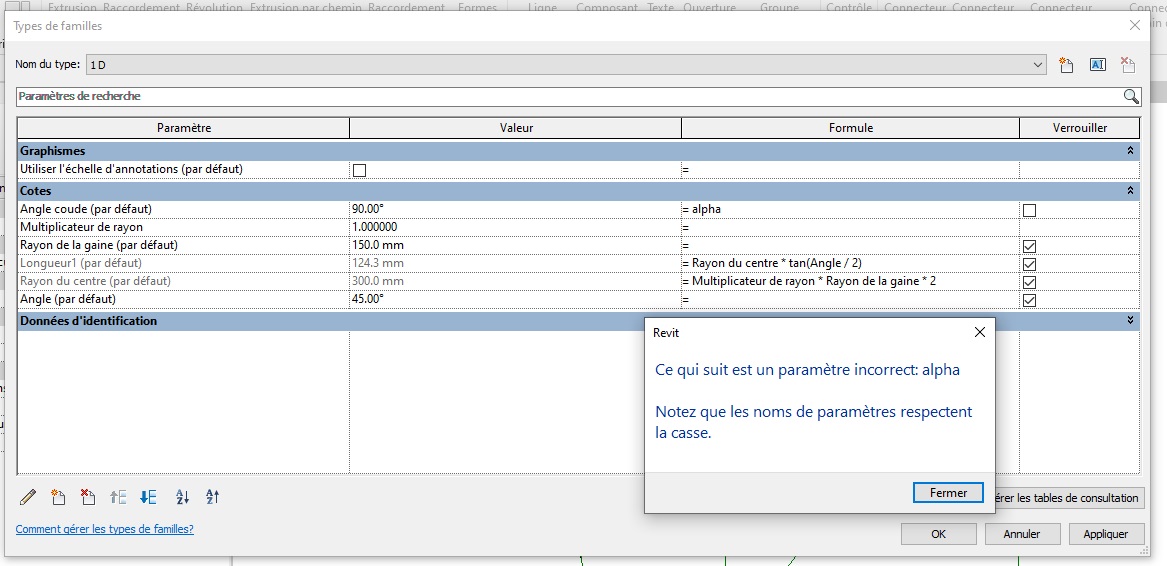The width and height of the screenshot is (1167, 566).
Task: Click the search magnifier icon
Action: pos(1131,96)
